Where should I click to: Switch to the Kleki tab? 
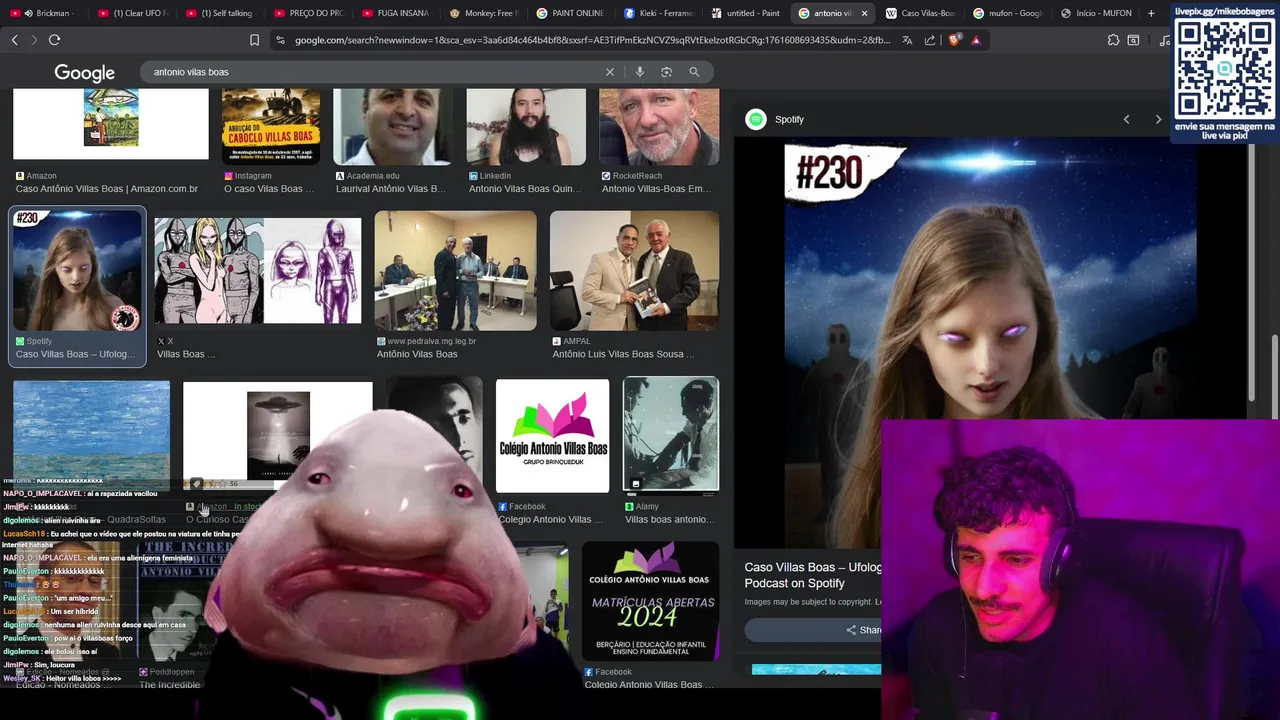[658, 13]
